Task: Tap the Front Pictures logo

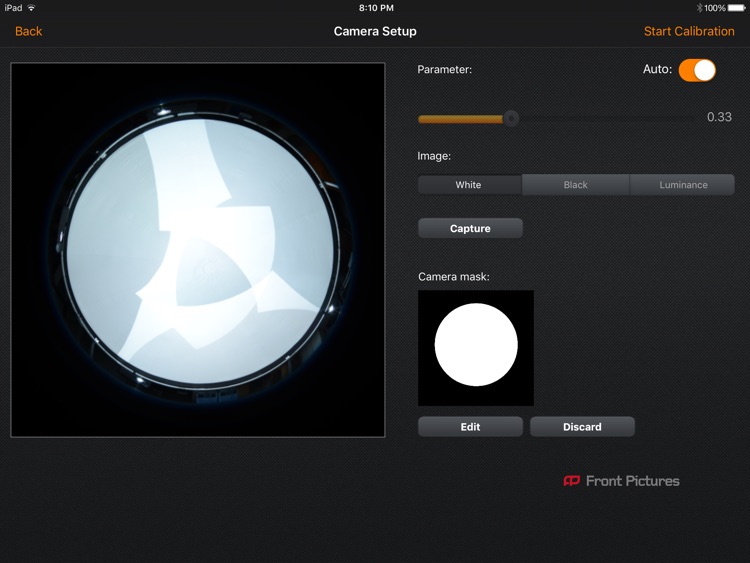Action: [x=621, y=481]
